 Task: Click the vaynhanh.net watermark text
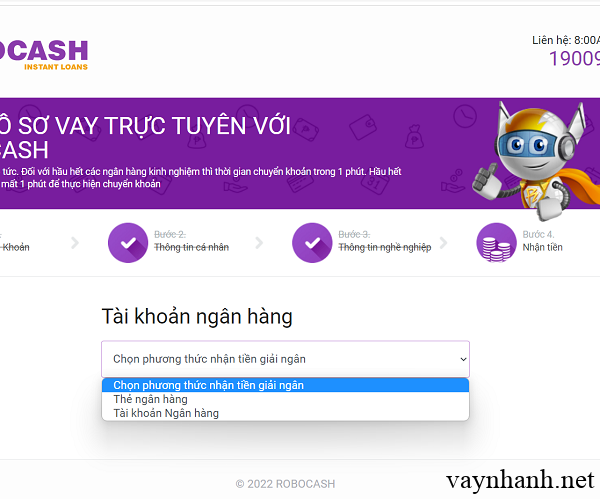(x=520, y=480)
